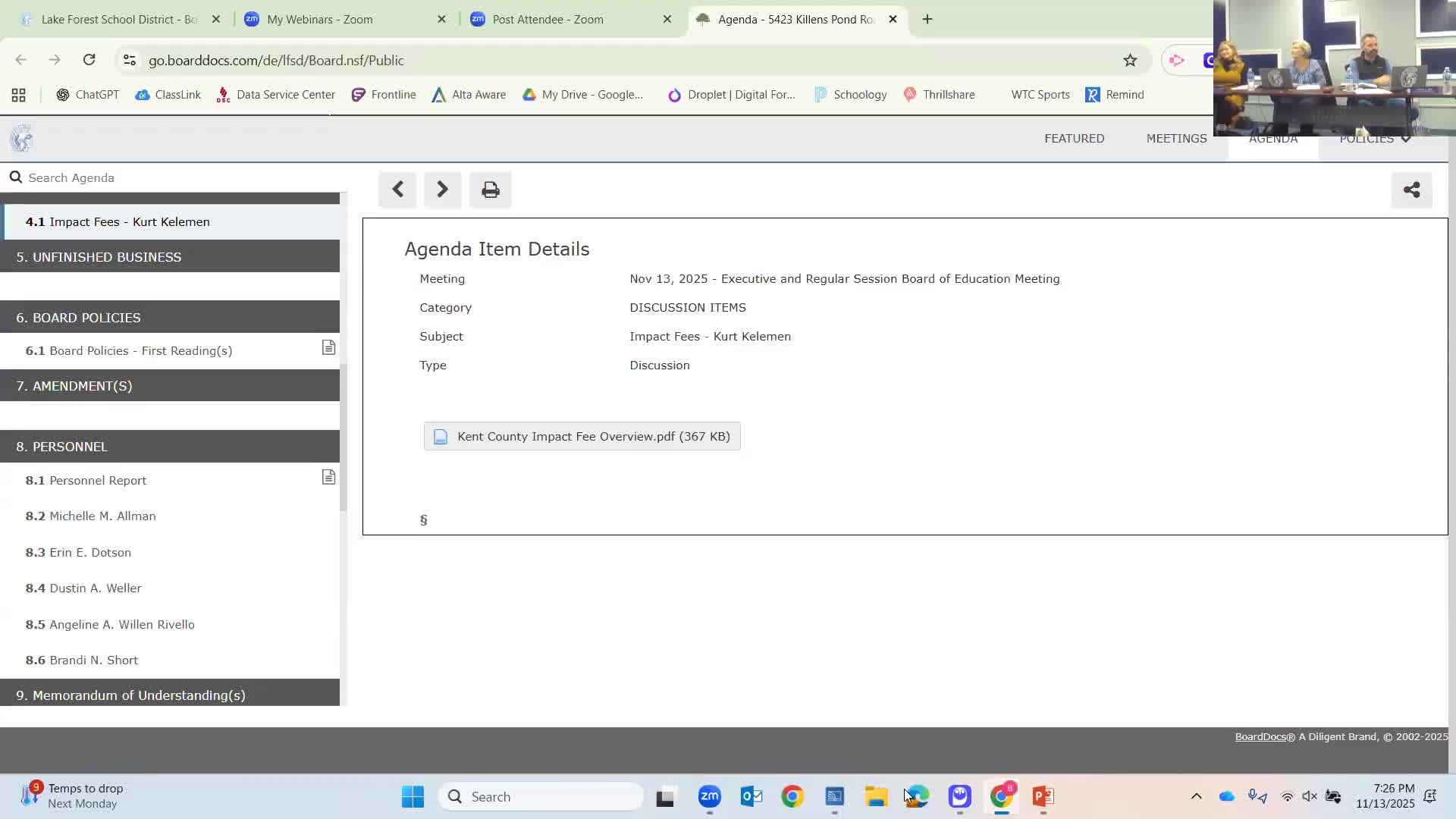Click the share icon
This screenshot has width=1456, height=819.
(x=1411, y=190)
